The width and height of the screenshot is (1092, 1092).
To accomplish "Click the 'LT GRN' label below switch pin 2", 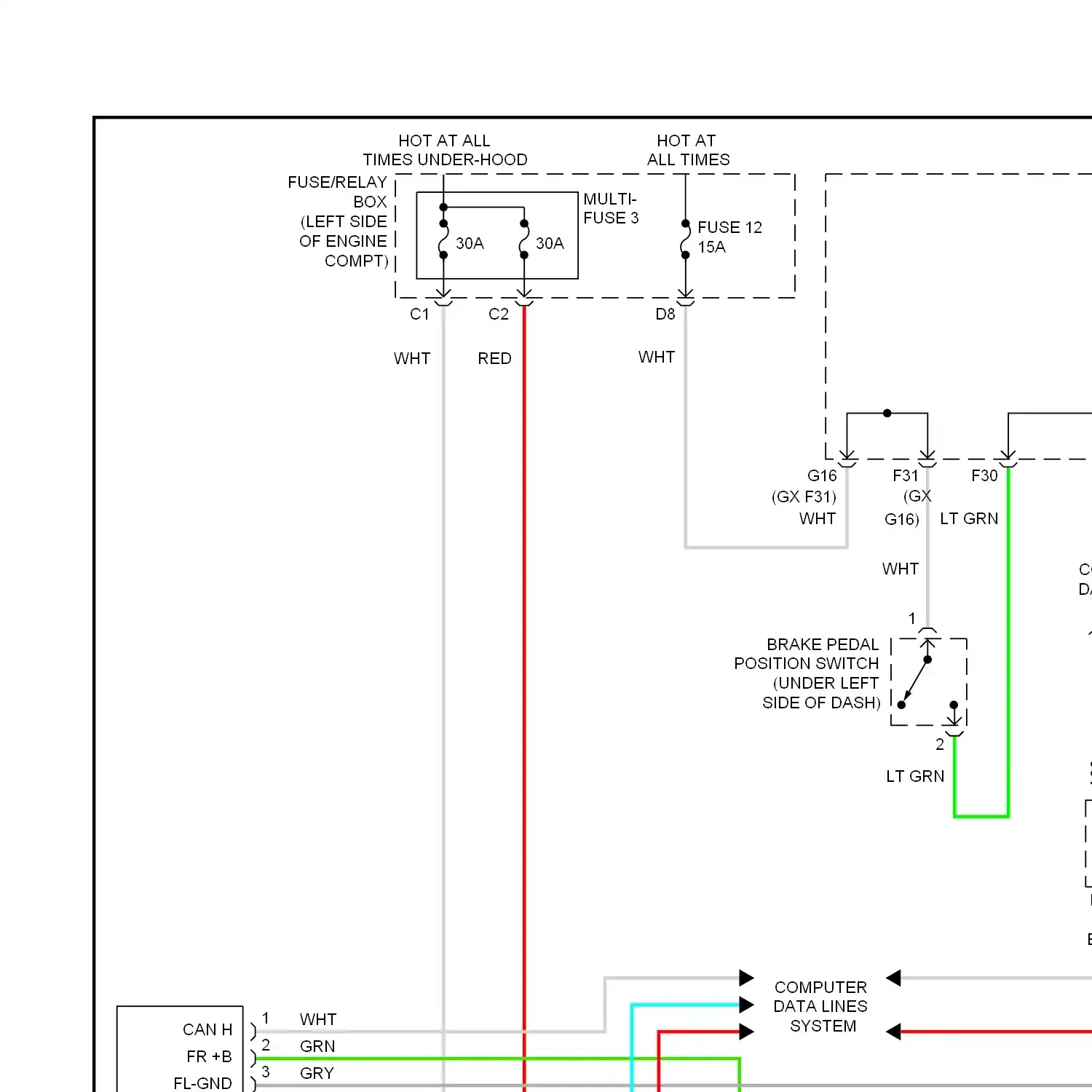I will pyautogui.click(x=915, y=777).
